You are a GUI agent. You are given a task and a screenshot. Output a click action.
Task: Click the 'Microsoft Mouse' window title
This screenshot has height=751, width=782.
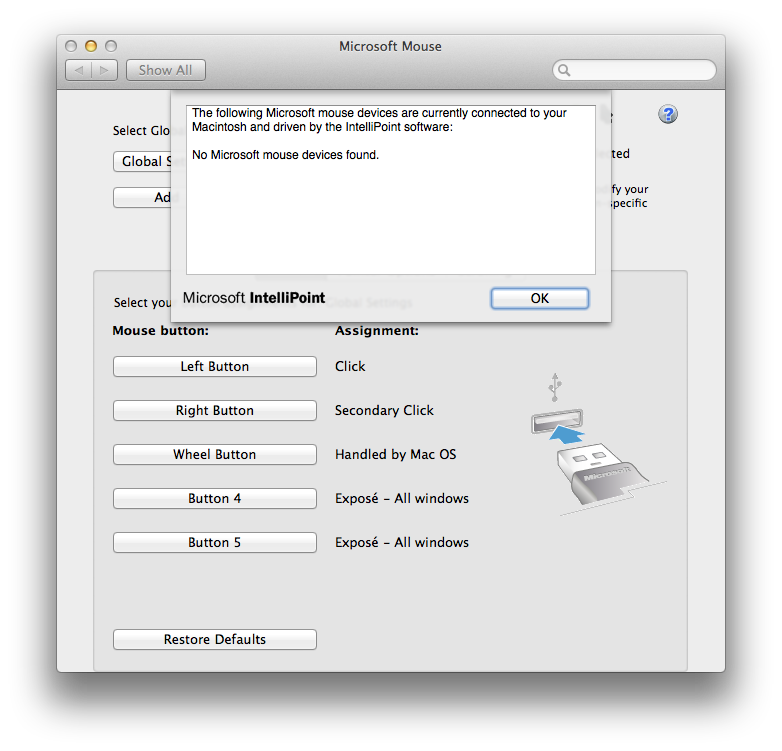pos(391,46)
